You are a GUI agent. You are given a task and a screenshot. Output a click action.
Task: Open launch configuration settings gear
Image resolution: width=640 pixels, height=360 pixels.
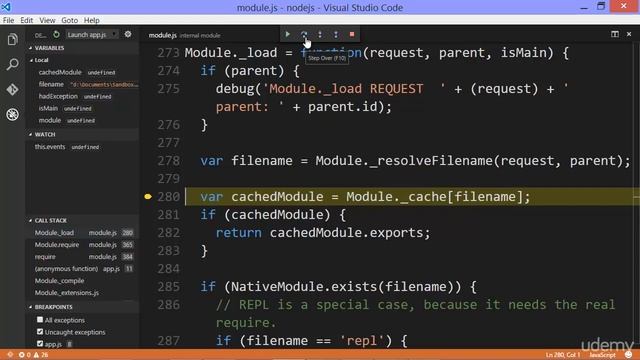128,35
